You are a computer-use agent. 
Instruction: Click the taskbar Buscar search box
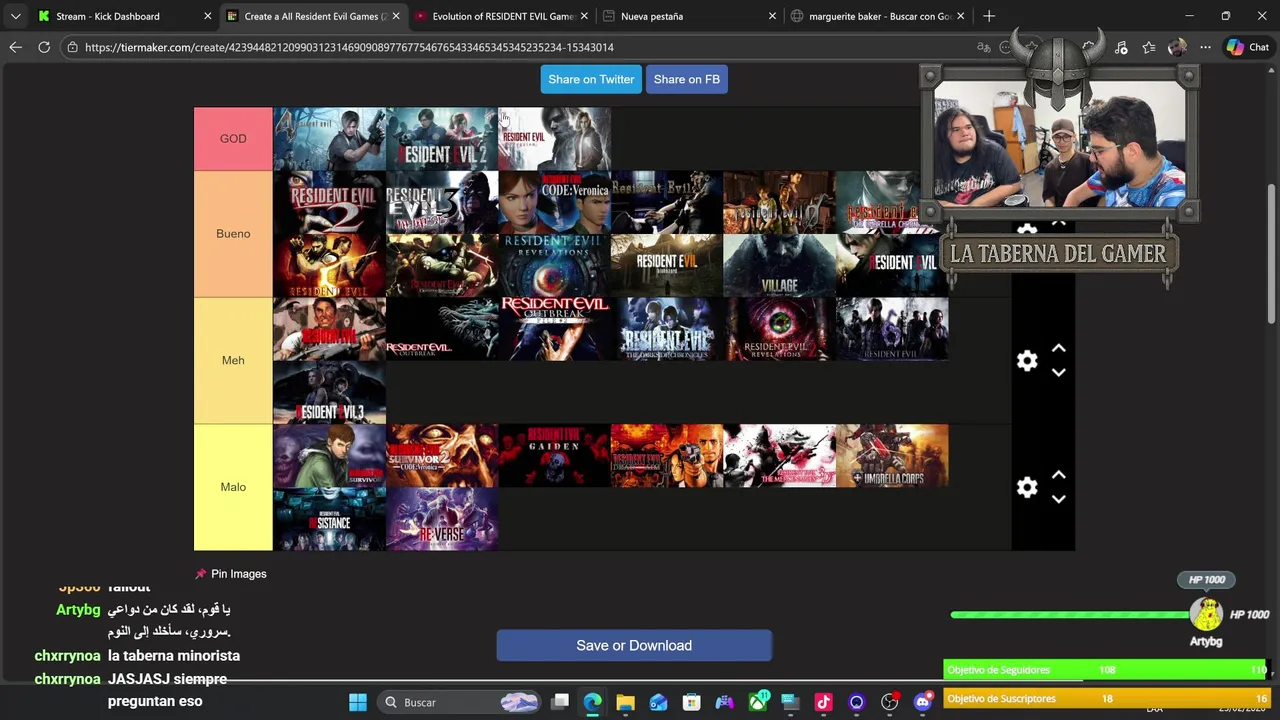pos(462,702)
